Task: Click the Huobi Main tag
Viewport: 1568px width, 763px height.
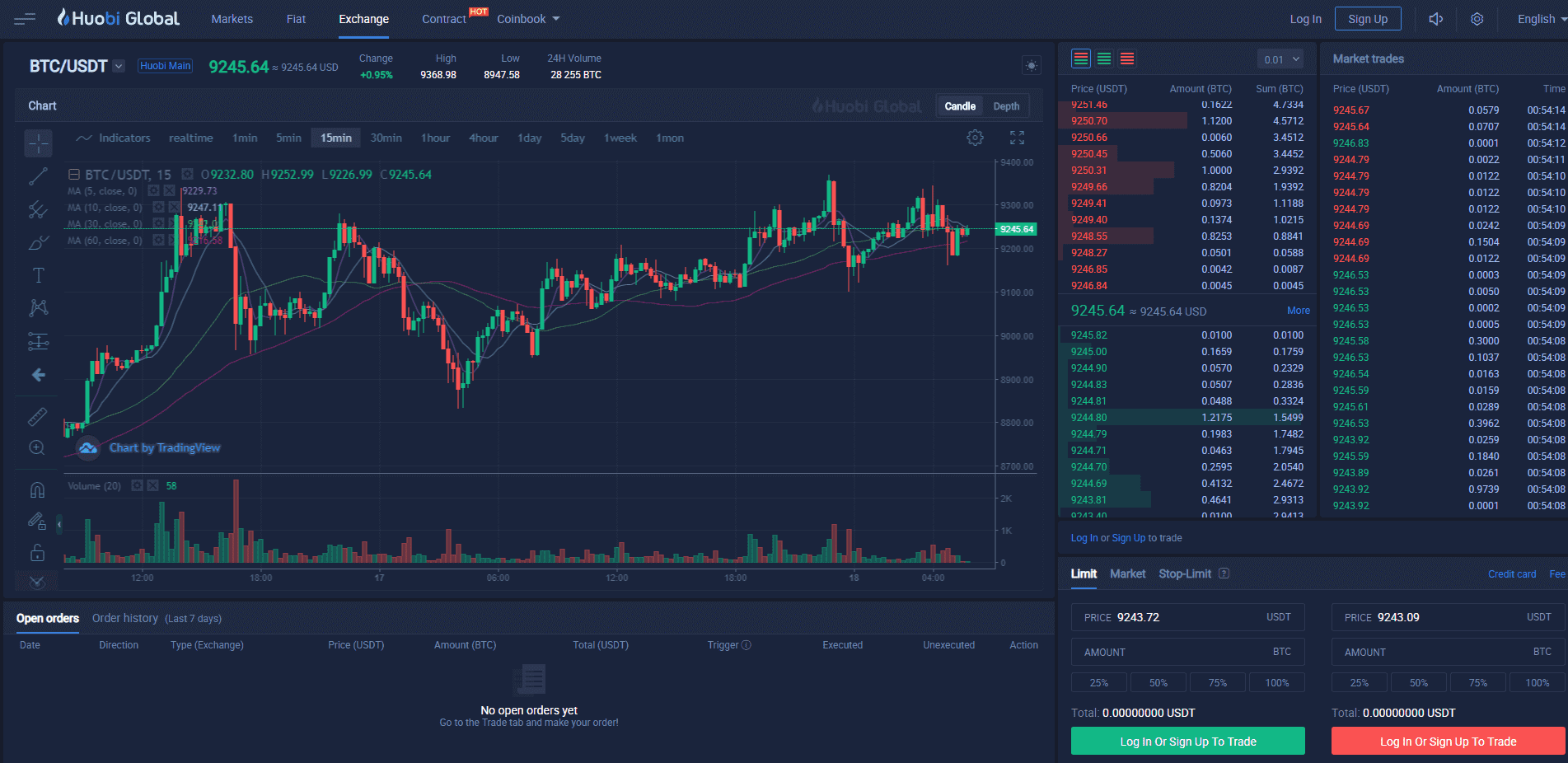Action: coord(166,66)
